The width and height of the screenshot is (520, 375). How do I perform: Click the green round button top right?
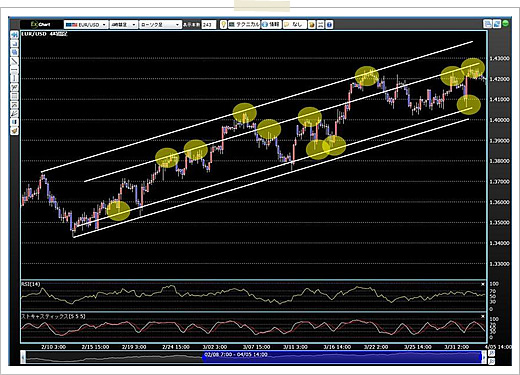tap(505, 24)
